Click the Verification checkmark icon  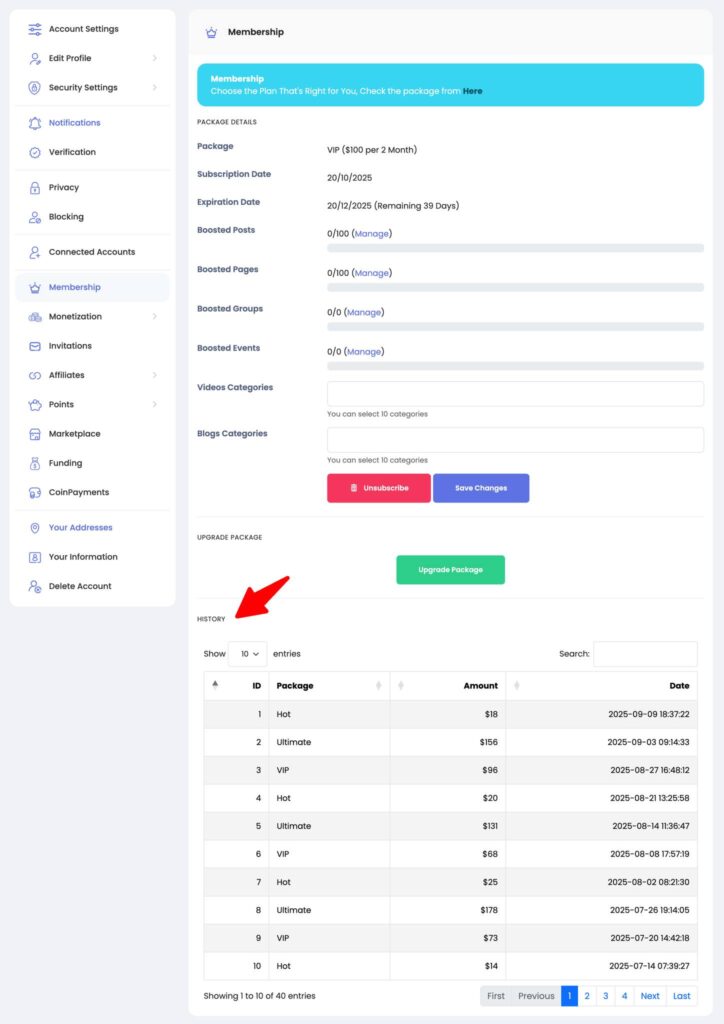pos(35,152)
